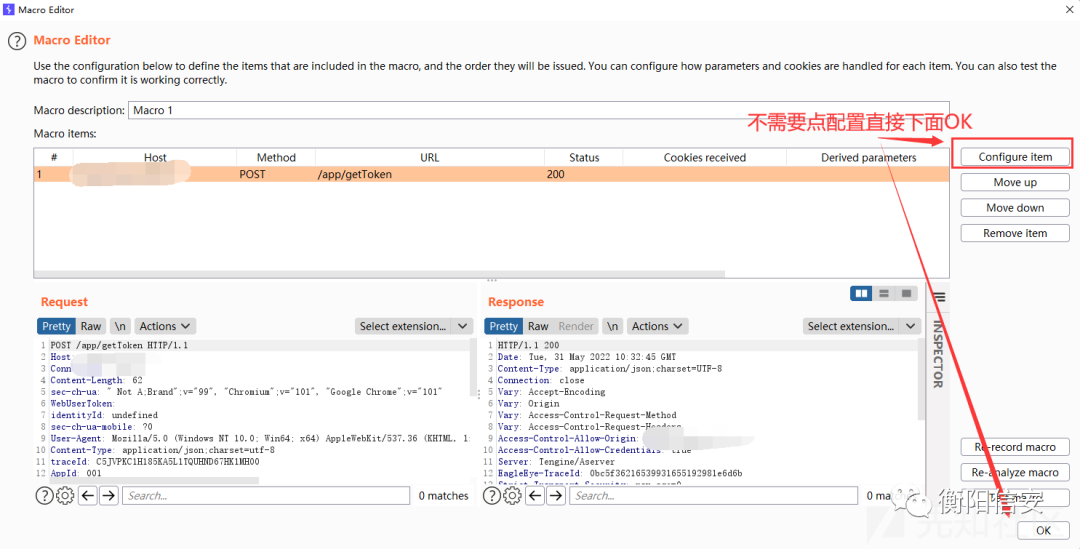Open Response search settings gear
This screenshot has height=549, width=1080.
pyautogui.click(x=512, y=495)
